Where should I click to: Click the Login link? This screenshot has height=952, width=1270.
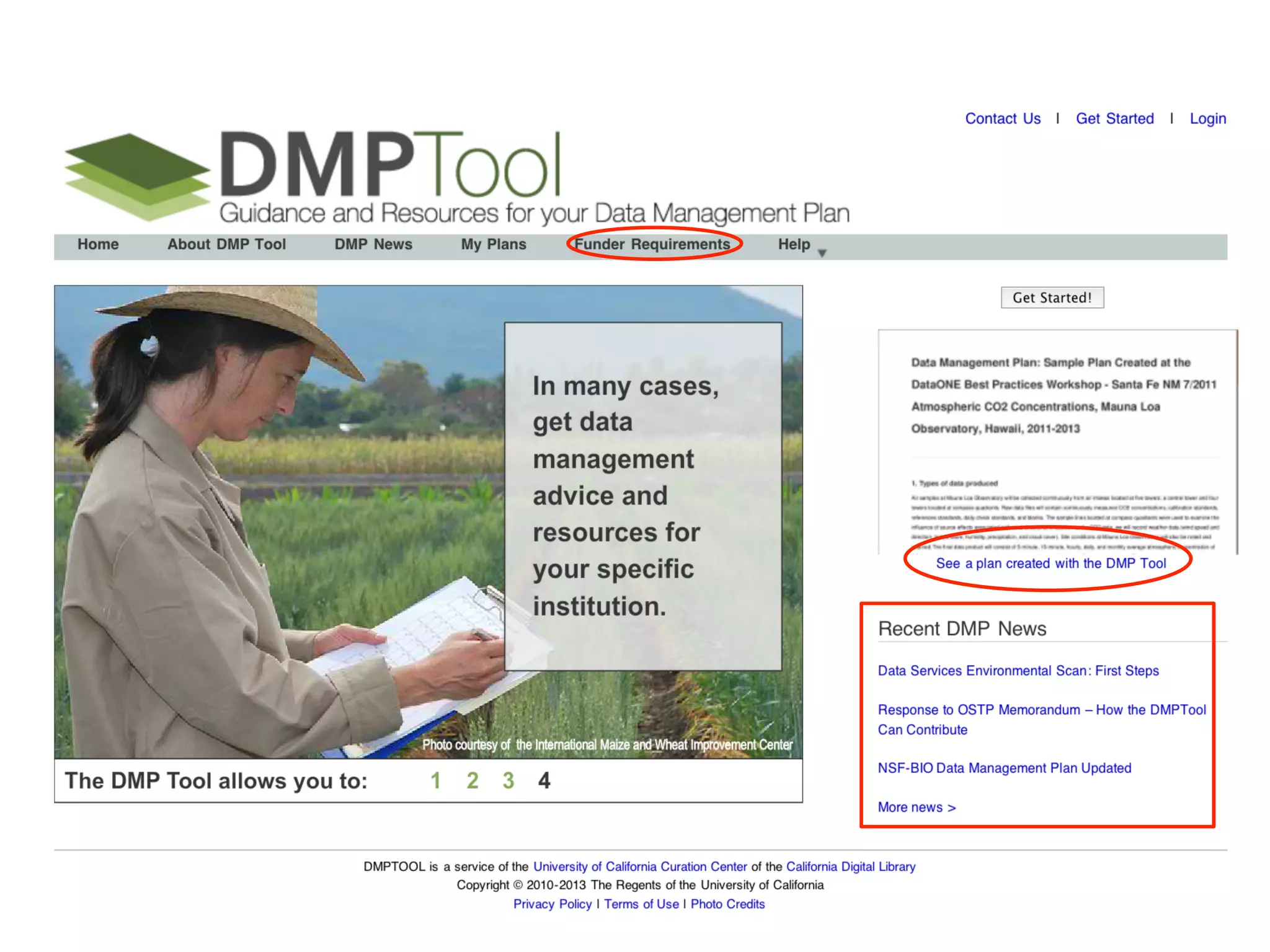(1207, 119)
